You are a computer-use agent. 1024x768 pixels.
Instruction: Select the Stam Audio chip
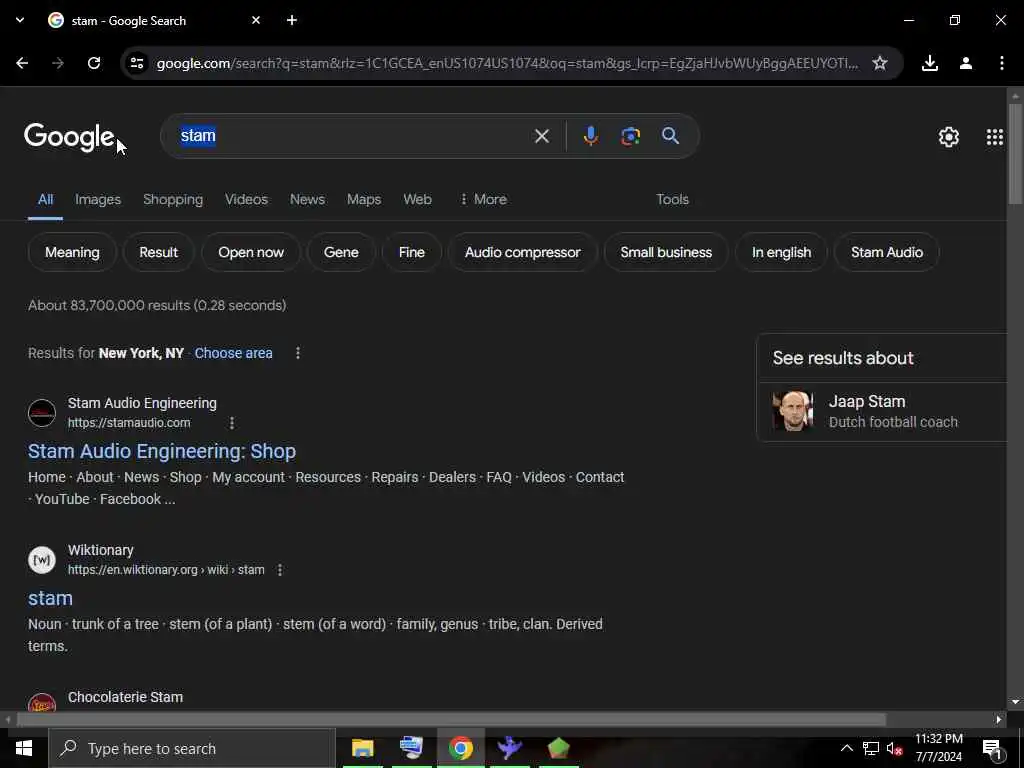887,252
